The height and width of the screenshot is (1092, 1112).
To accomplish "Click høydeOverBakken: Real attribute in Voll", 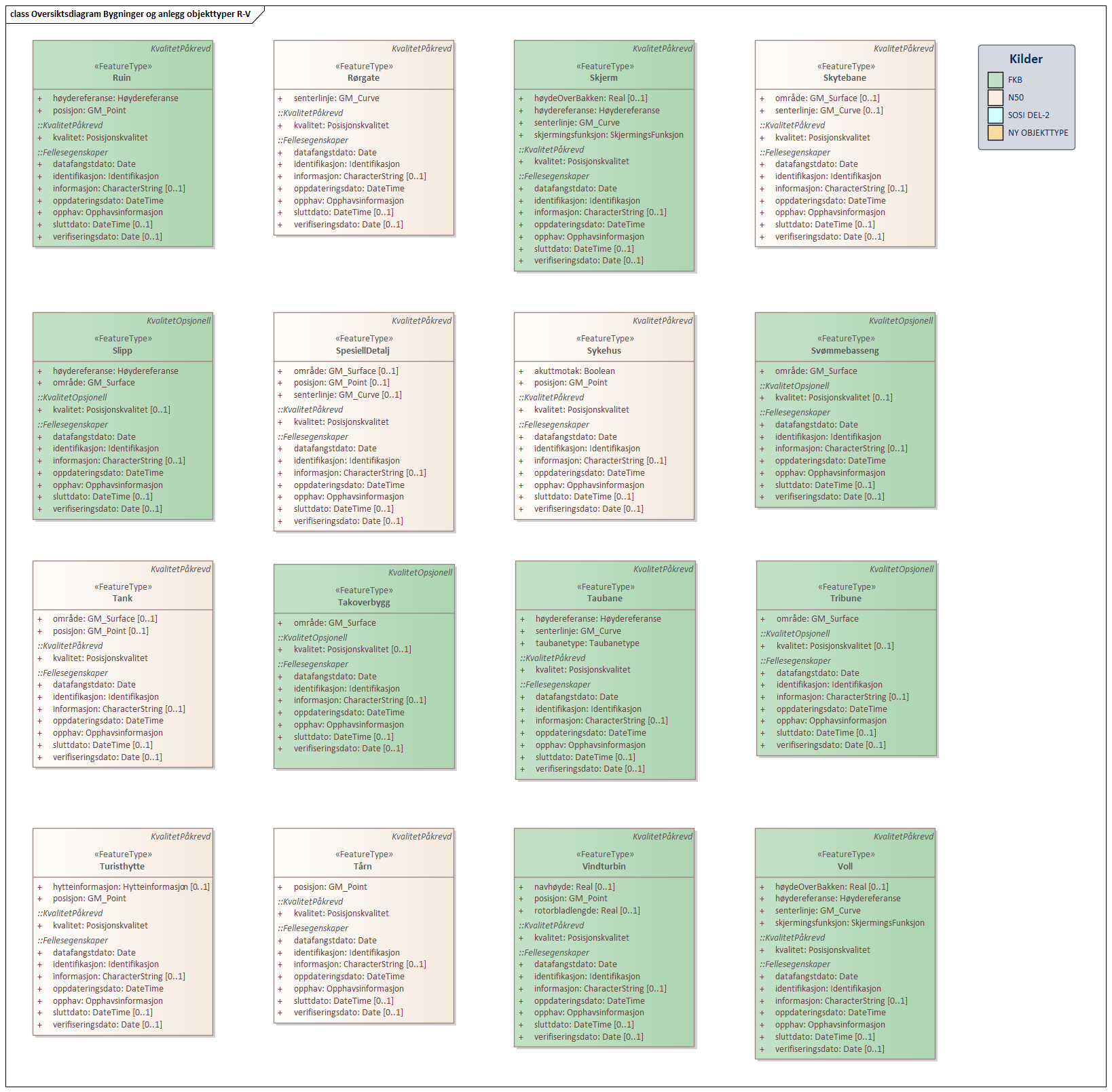I will tap(832, 887).
